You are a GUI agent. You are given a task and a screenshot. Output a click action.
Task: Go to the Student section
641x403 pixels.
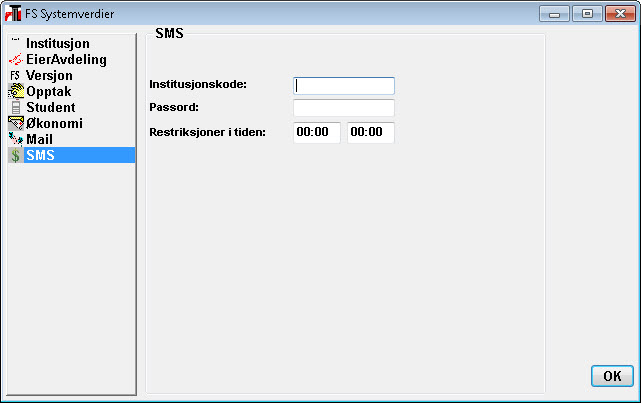[x=51, y=107]
